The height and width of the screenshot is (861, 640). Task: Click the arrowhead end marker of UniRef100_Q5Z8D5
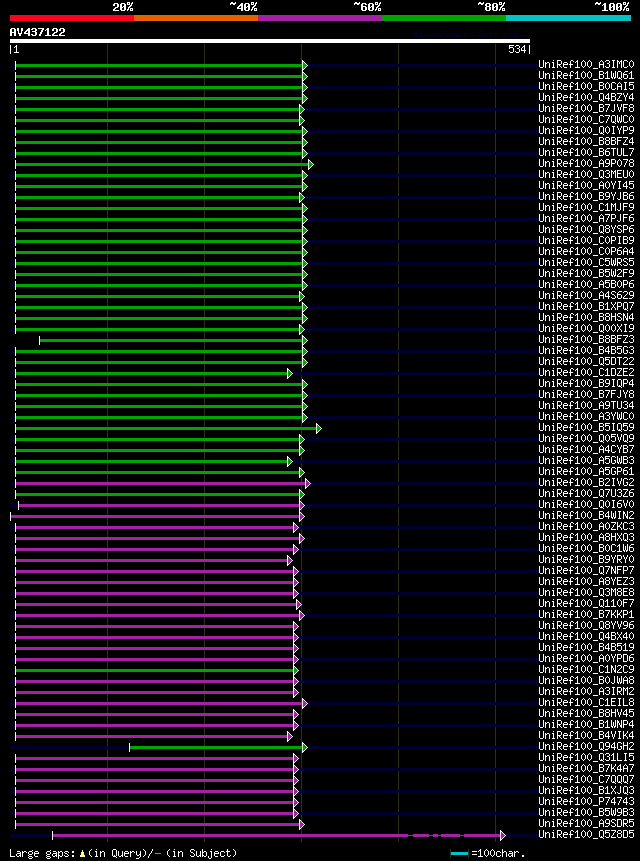[x=503, y=835]
